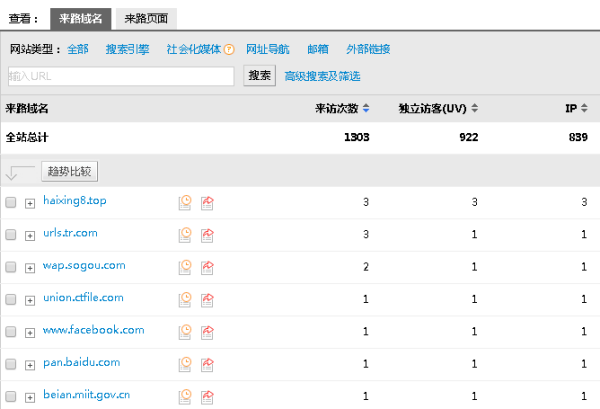Expand the beian.miit.gov.cn entry
The image size is (600, 409).
30,397
